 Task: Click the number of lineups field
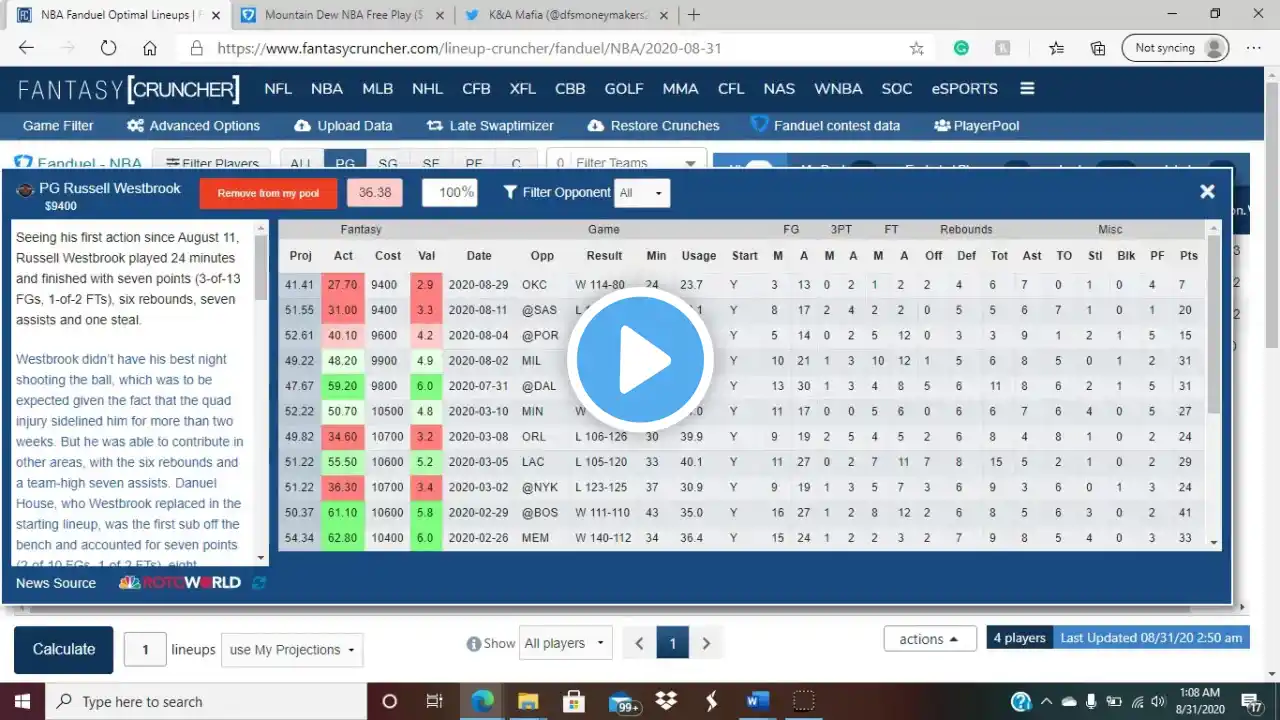[x=145, y=650]
